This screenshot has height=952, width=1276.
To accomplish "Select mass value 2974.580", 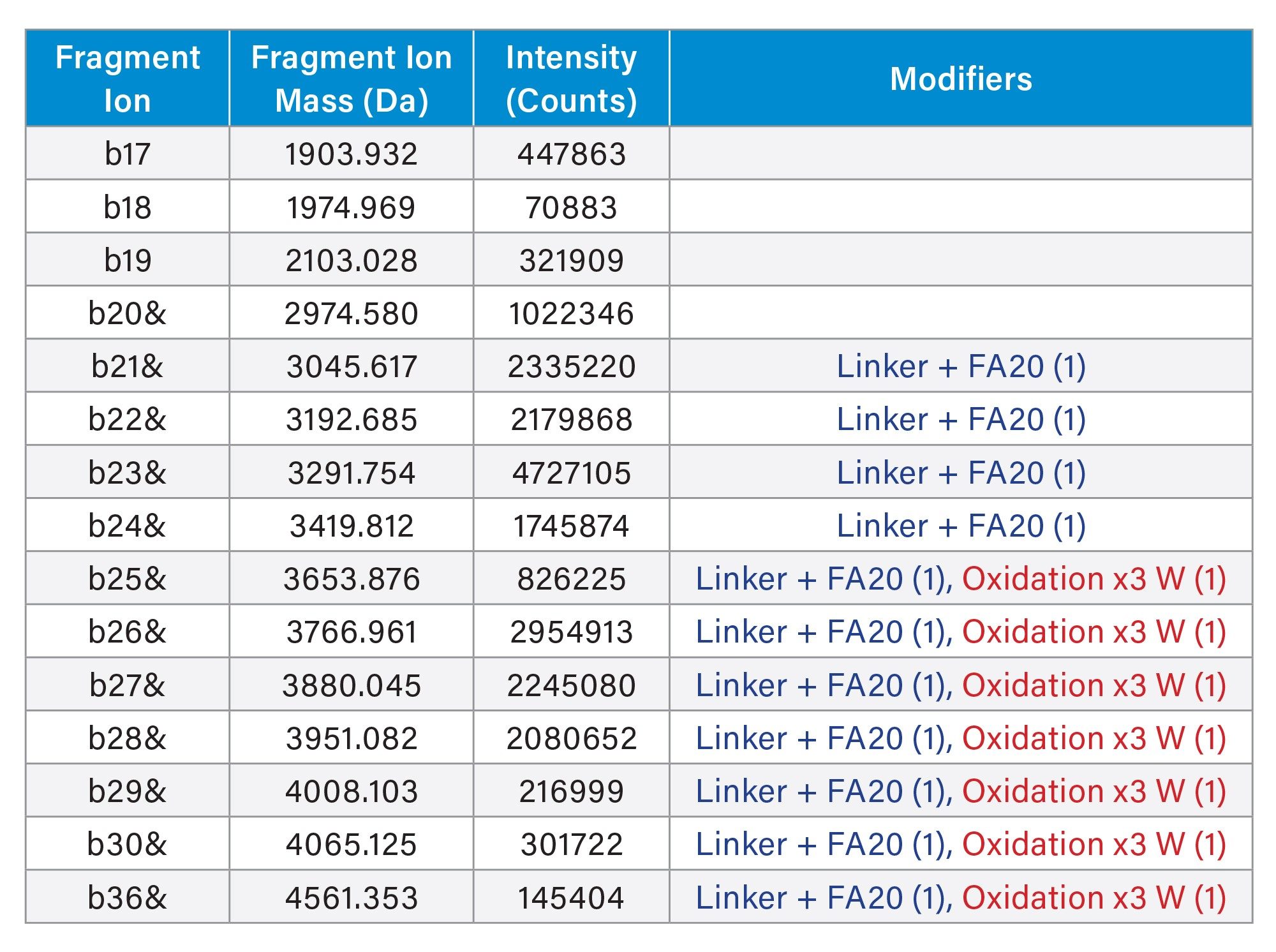I will pyautogui.click(x=352, y=314).
